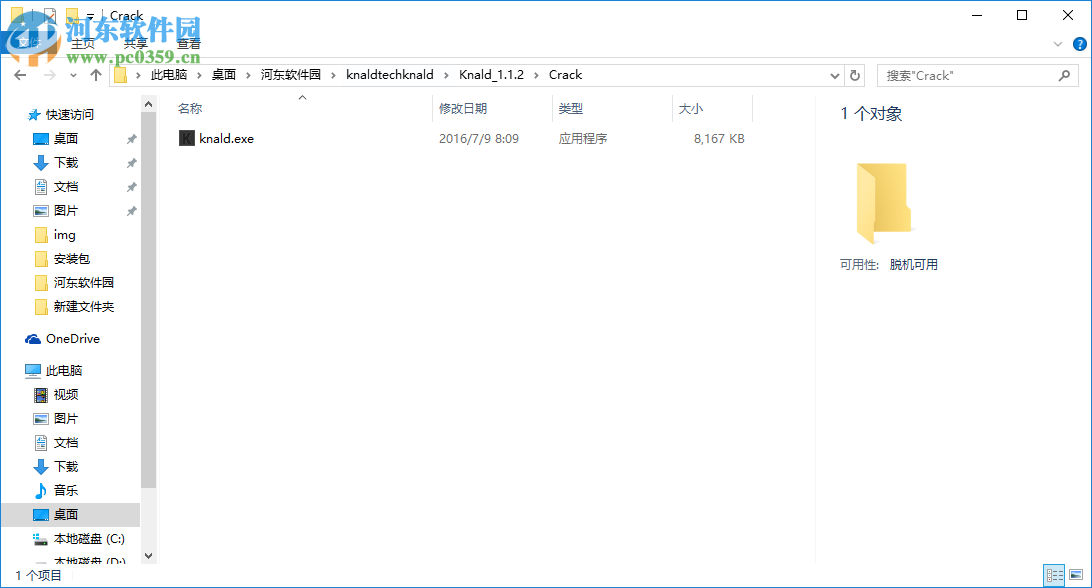
Task: Switch to the 查看 ribbon tab
Action: tap(188, 43)
